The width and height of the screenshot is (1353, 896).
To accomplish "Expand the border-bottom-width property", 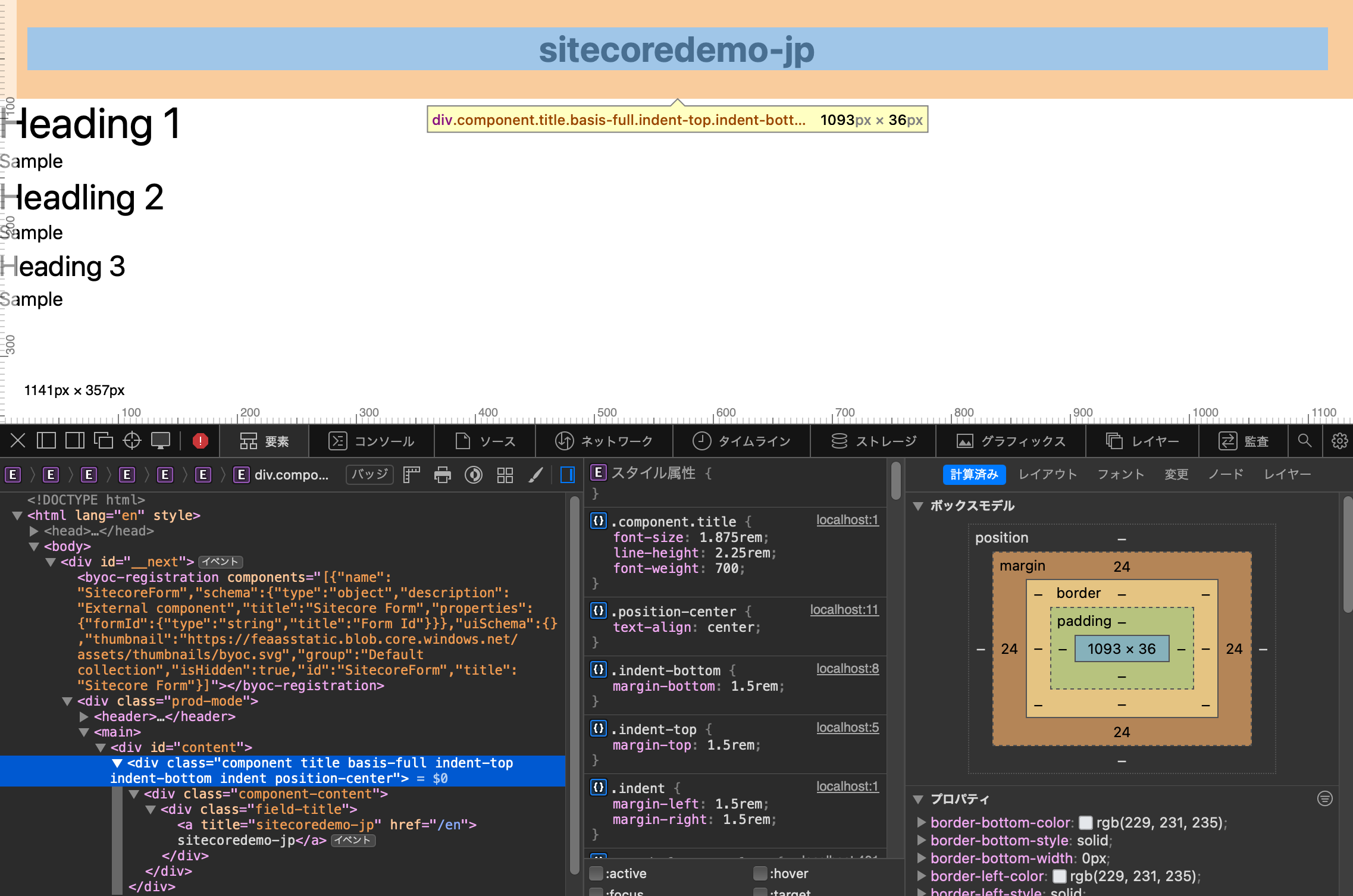I will tap(921, 858).
